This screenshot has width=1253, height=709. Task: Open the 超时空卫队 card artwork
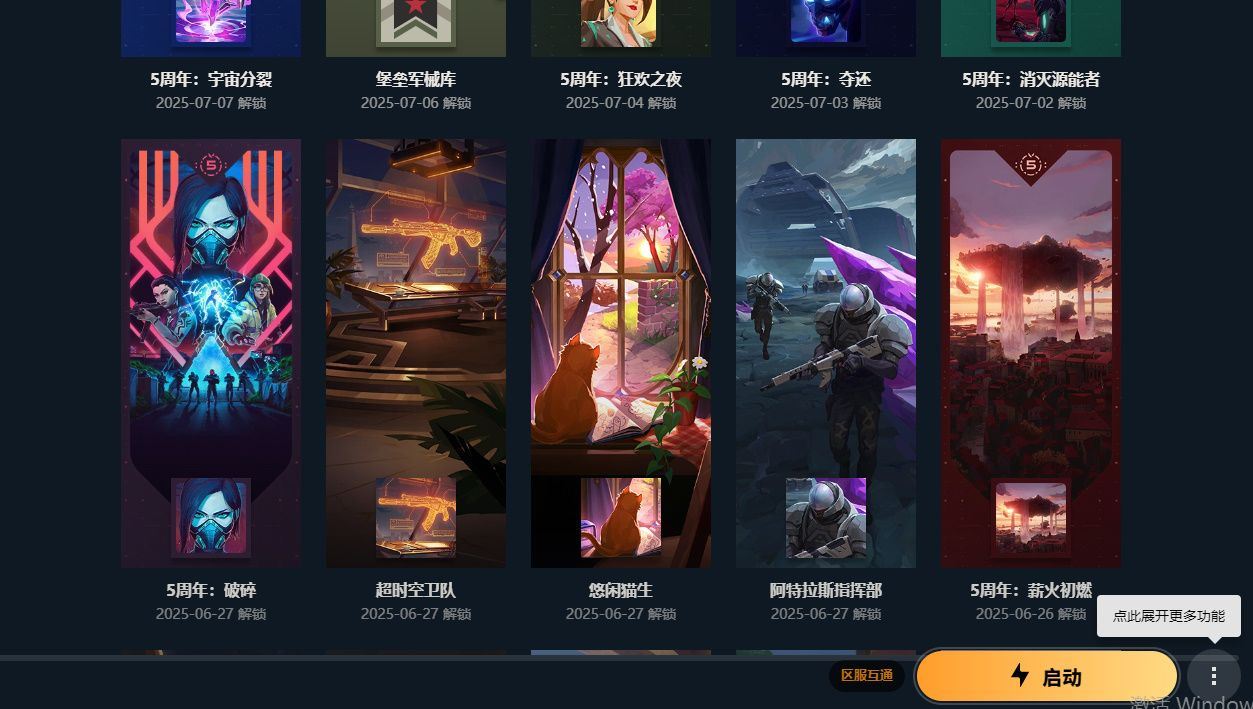tap(416, 353)
